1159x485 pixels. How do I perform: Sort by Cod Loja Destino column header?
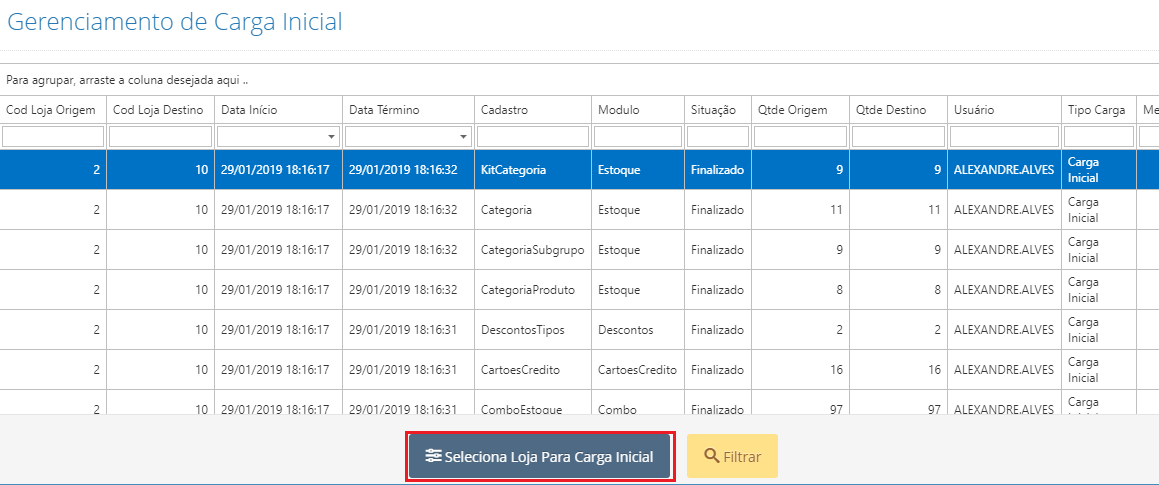click(x=160, y=110)
